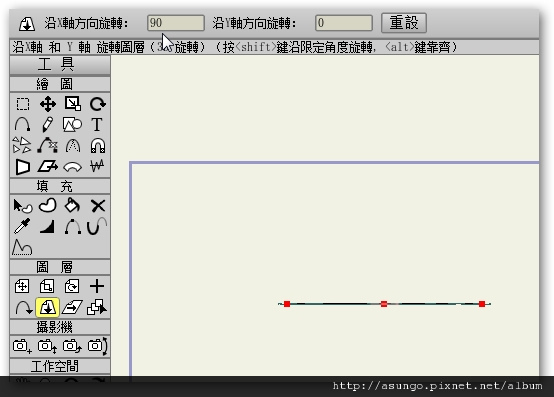Select the Delete Edge curve tool
554x397 pixels.
pos(48,145)
